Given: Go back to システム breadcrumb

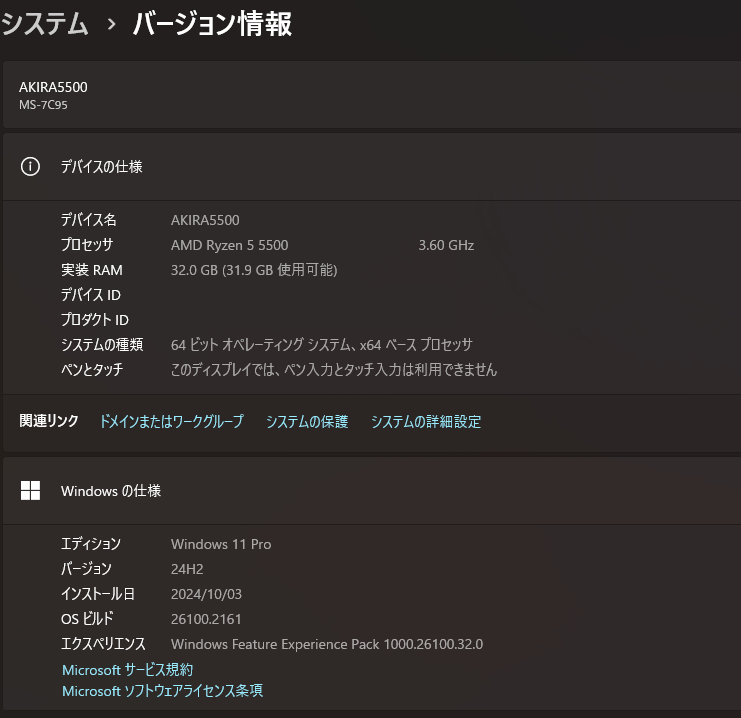Looking at the screenshot, I should click(x=44, y=24).
